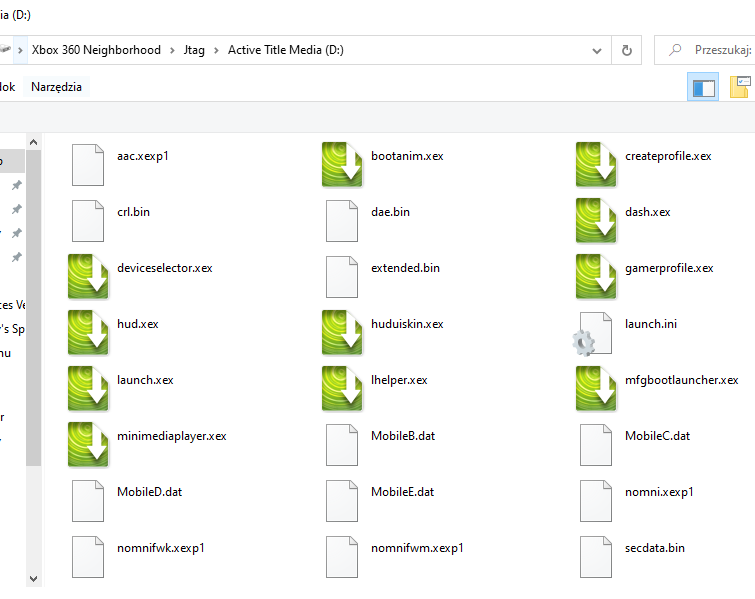Screen dimensions: 755x599
Task: Select the gamerprofile.xex Xbox icon
Action: point(596,276)
